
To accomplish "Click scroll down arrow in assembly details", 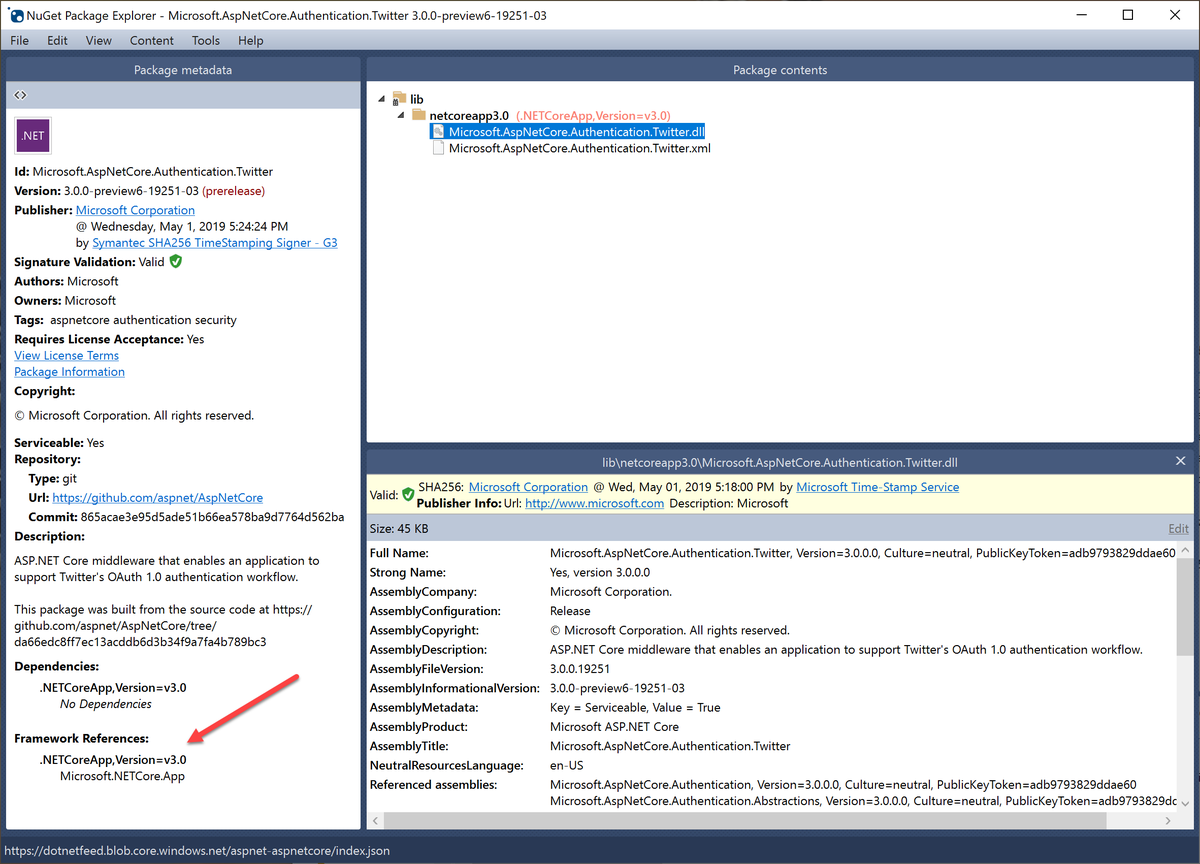I will (x=1184, y=804).
